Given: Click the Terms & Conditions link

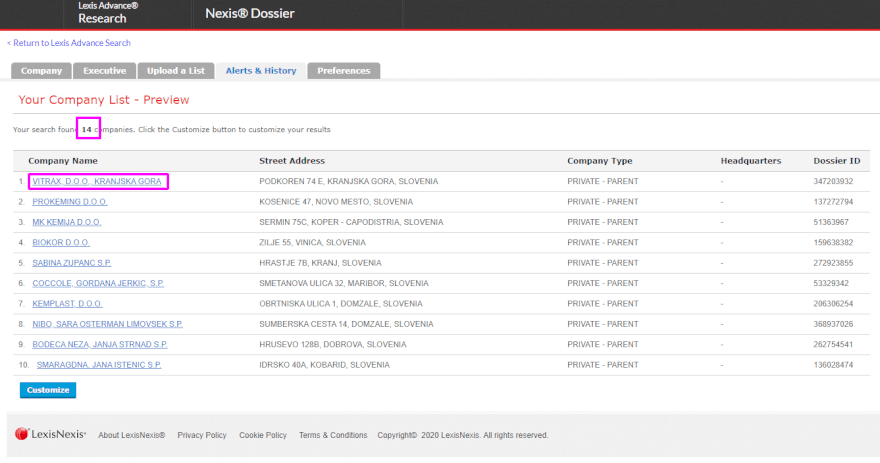Looking at the screenshot, I should click(333, 435).
